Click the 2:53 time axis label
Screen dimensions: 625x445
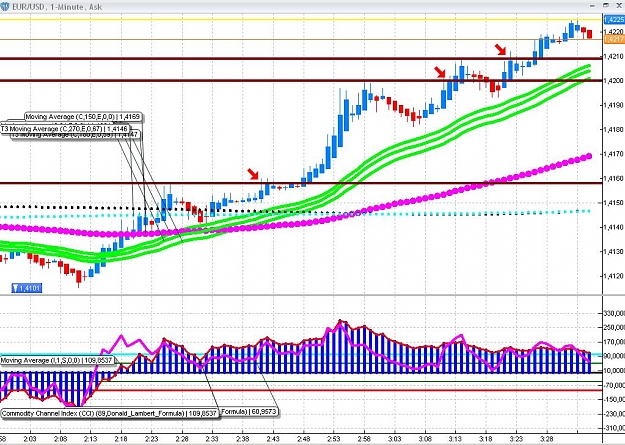[x=334, y=439]
